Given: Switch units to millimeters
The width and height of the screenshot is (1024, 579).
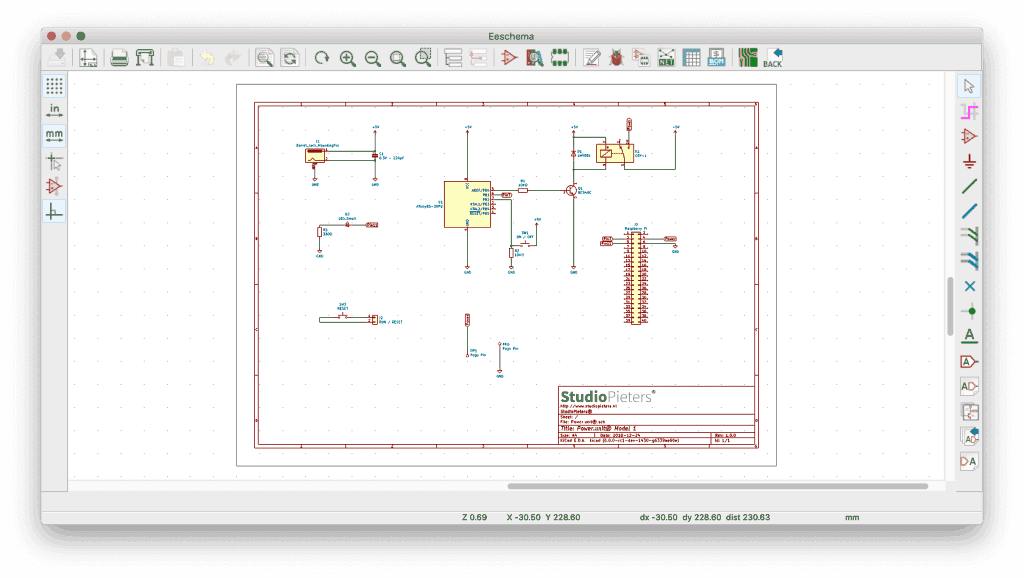Looking at the screenshot, I should point(54,136).
